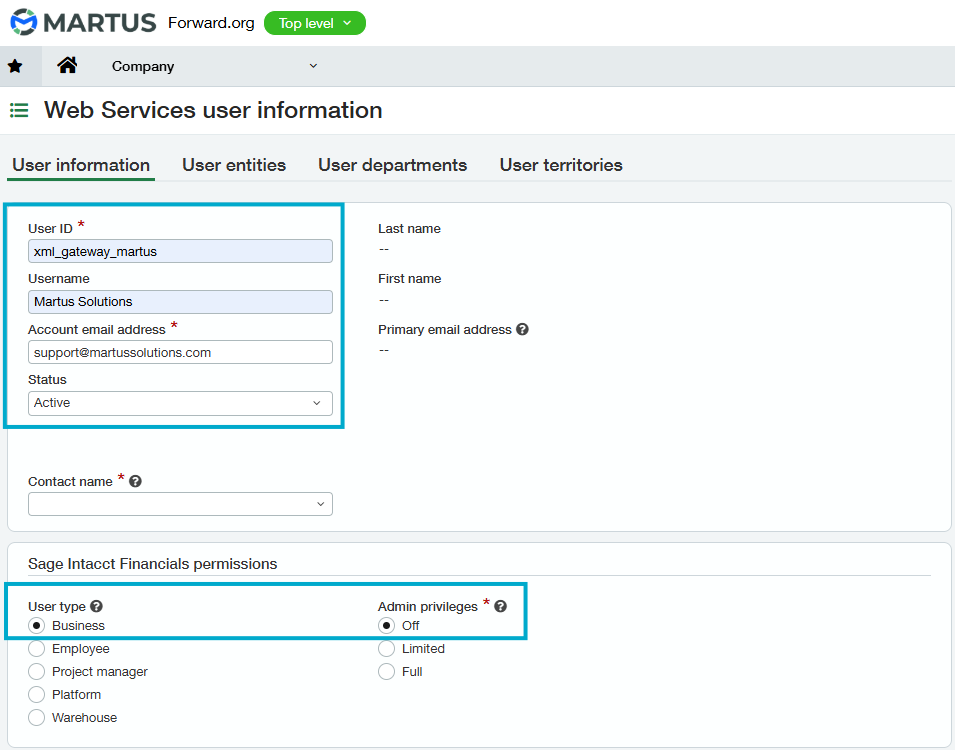Click the First name label
Image resolution: width=955 pixels, height=750 pixels.
(x=409, y=278)
